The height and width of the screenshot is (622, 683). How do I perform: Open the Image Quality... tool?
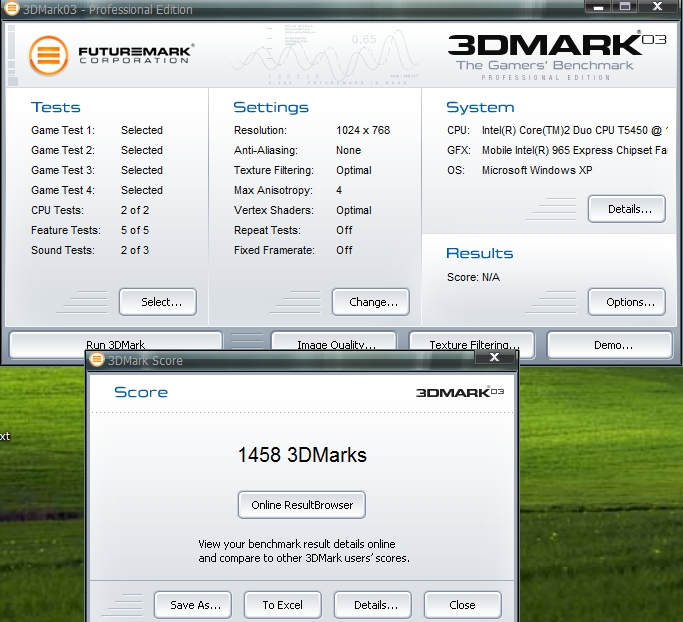(334, 341)
